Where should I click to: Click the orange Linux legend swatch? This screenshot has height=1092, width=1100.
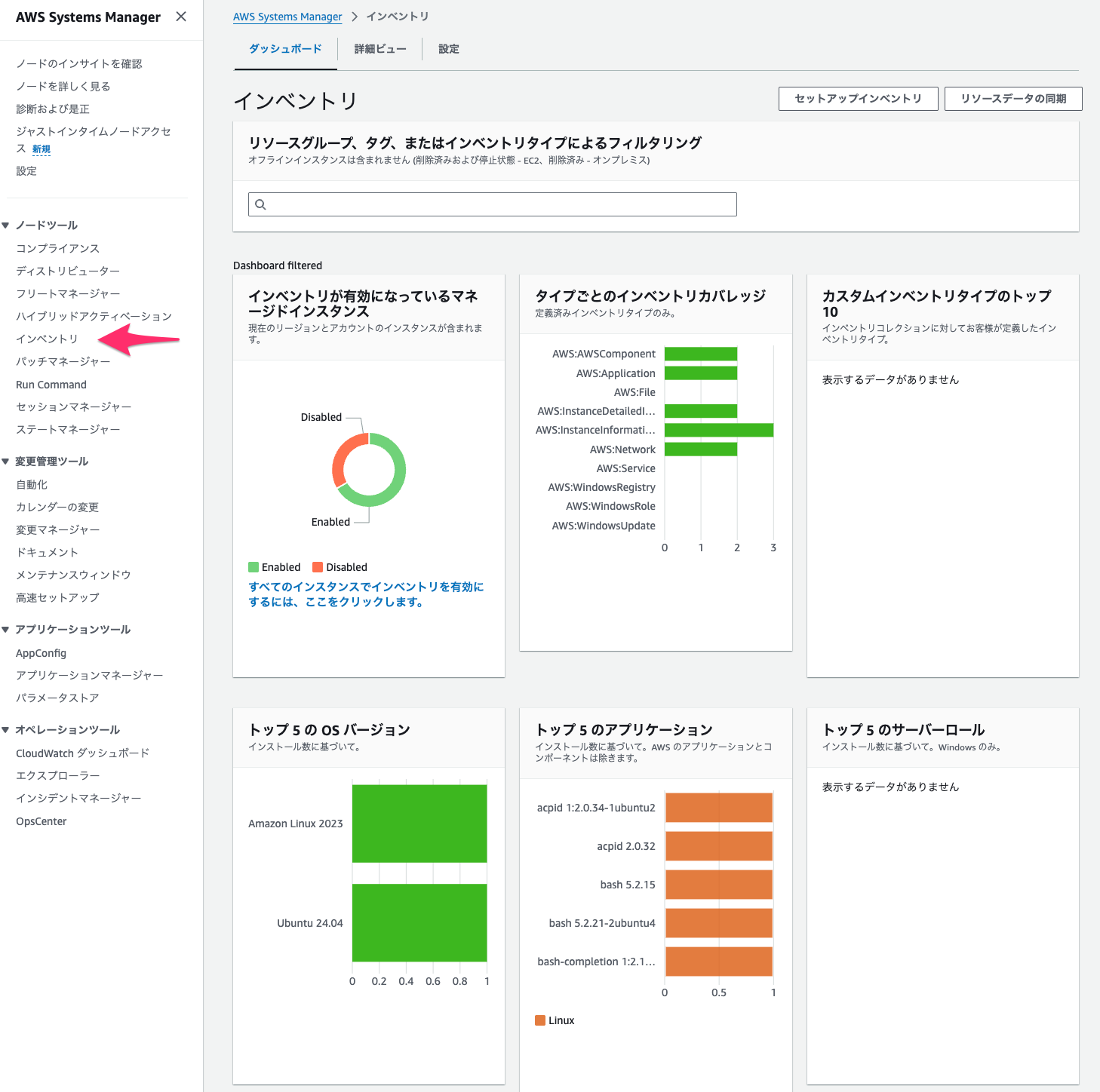(x=540, y=1020)
